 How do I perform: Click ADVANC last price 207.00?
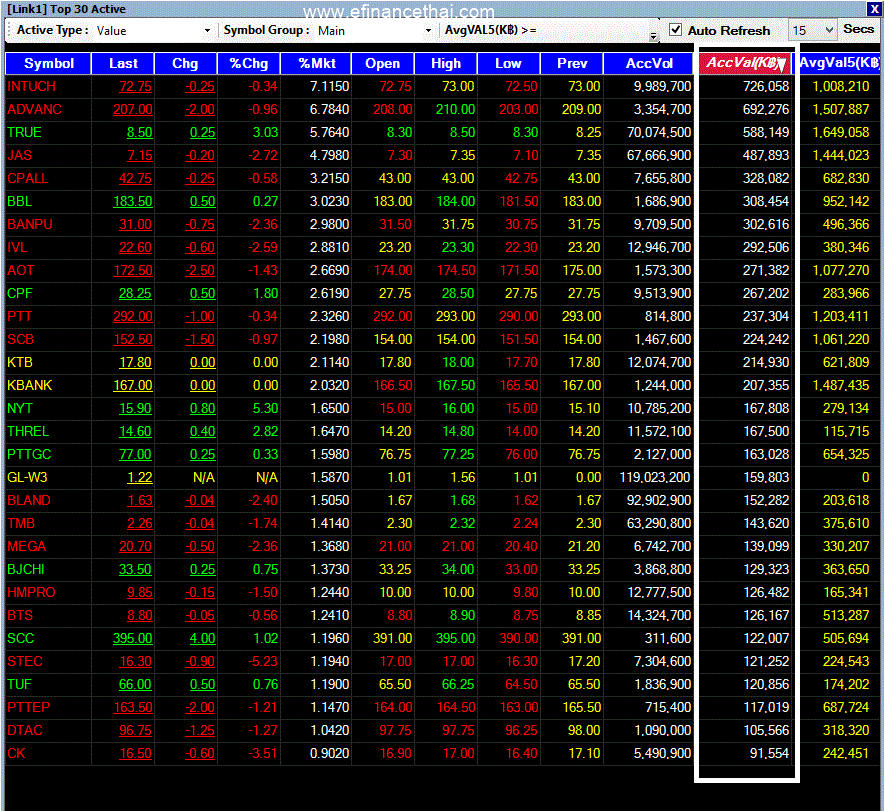133,109
